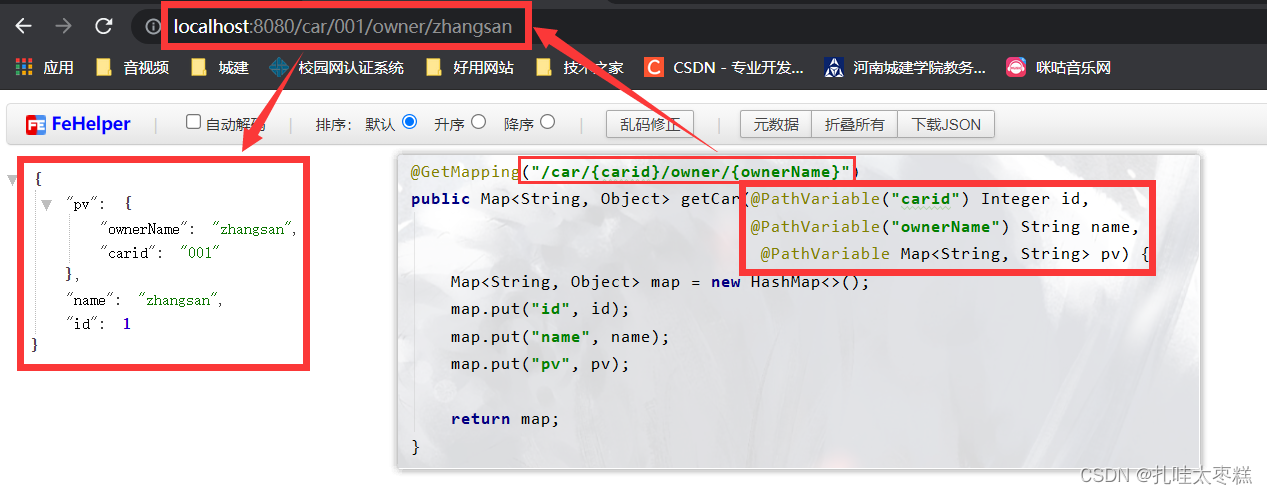Select the 升序 sort radio button

(478, 122)
